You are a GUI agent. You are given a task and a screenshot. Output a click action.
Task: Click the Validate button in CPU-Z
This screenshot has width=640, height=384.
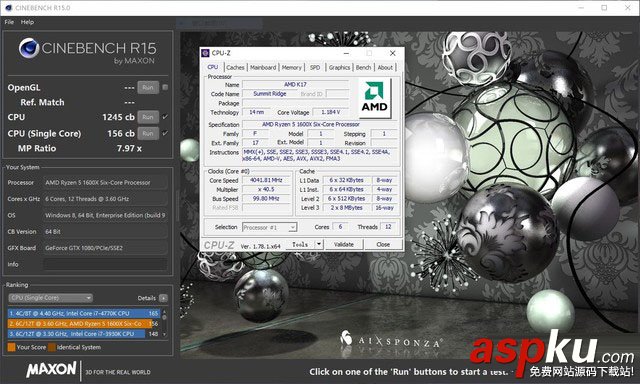344,244
